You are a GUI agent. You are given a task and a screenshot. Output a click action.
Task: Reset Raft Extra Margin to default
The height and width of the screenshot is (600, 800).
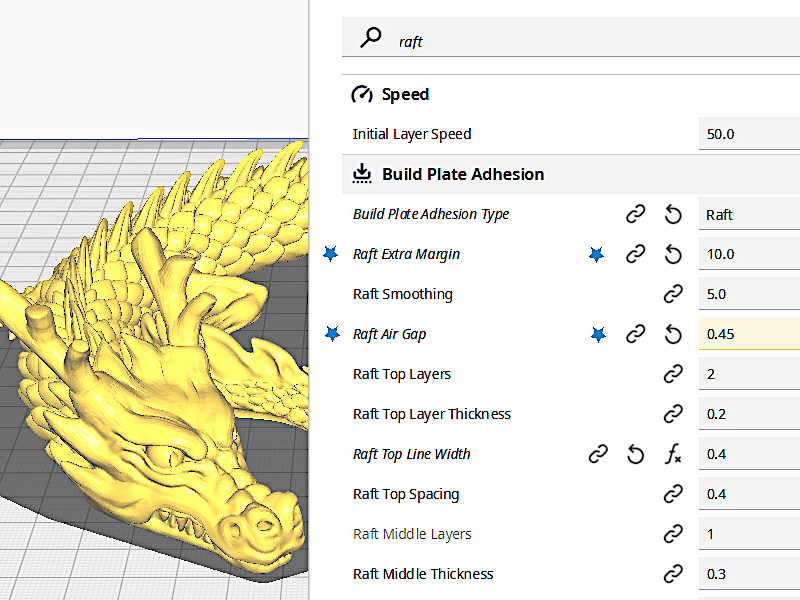[673, 254]
